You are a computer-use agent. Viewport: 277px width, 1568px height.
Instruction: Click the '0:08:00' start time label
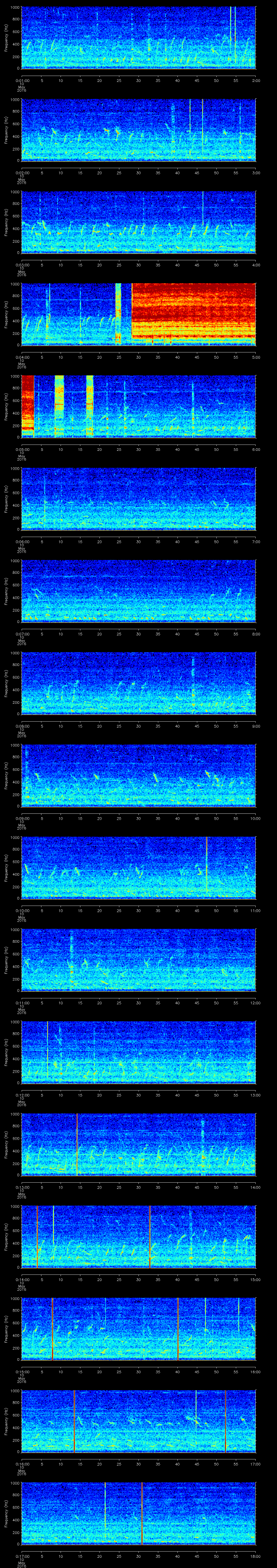pos(22,726)
